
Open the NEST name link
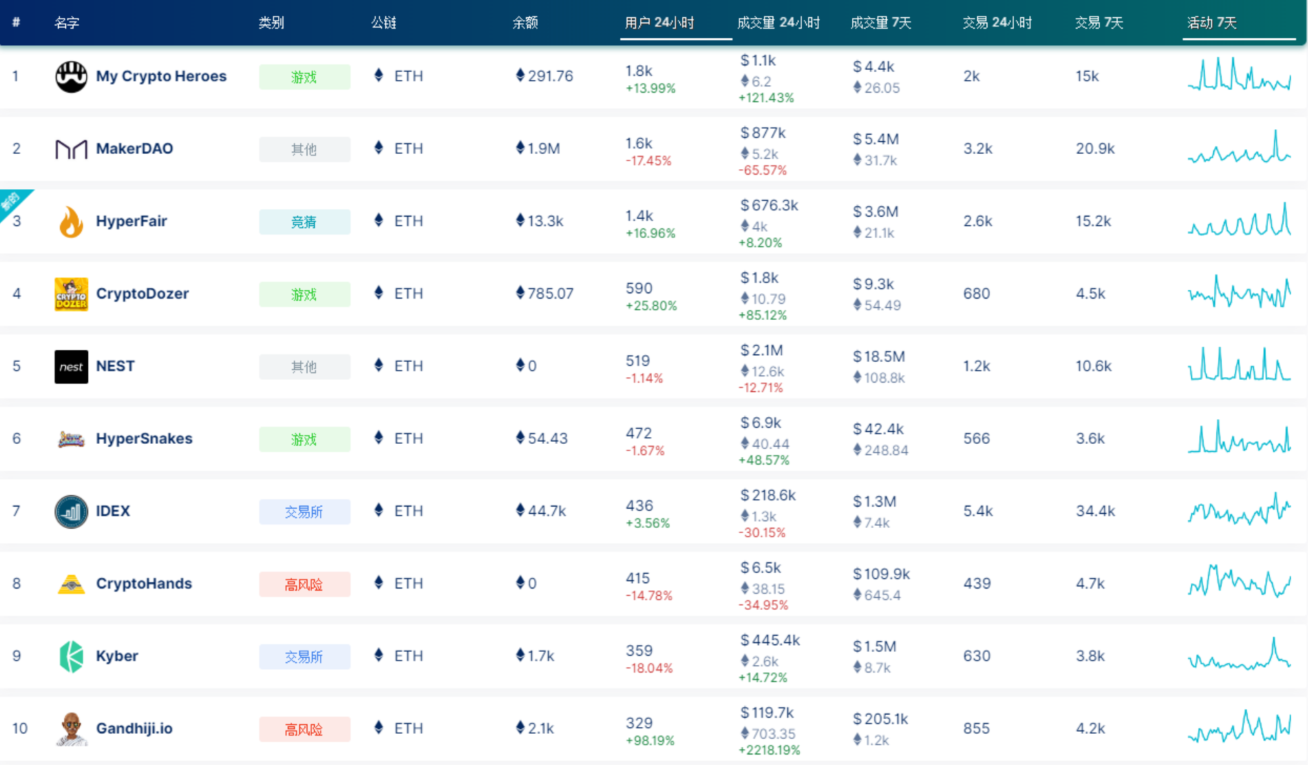115,366
